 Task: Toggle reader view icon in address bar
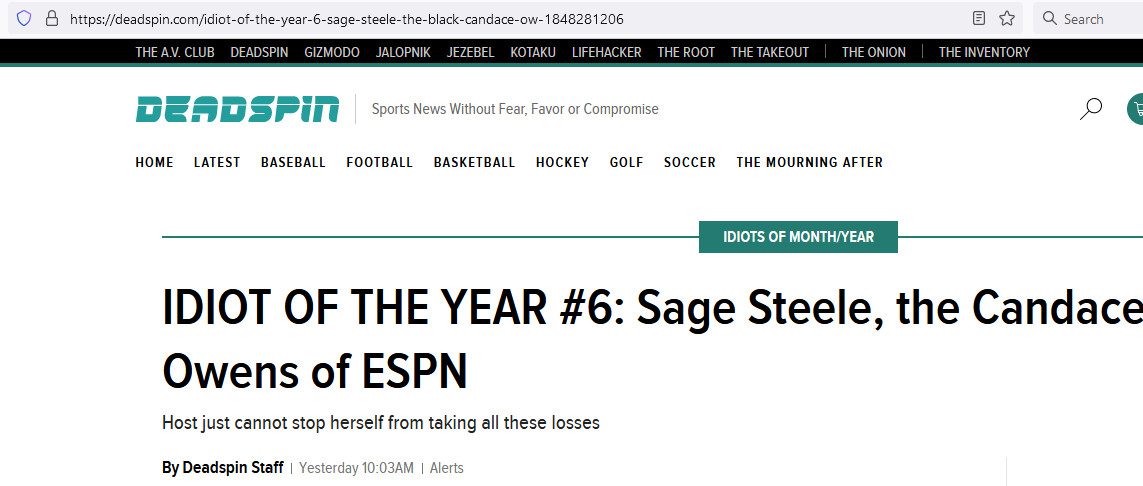(979, 18)
